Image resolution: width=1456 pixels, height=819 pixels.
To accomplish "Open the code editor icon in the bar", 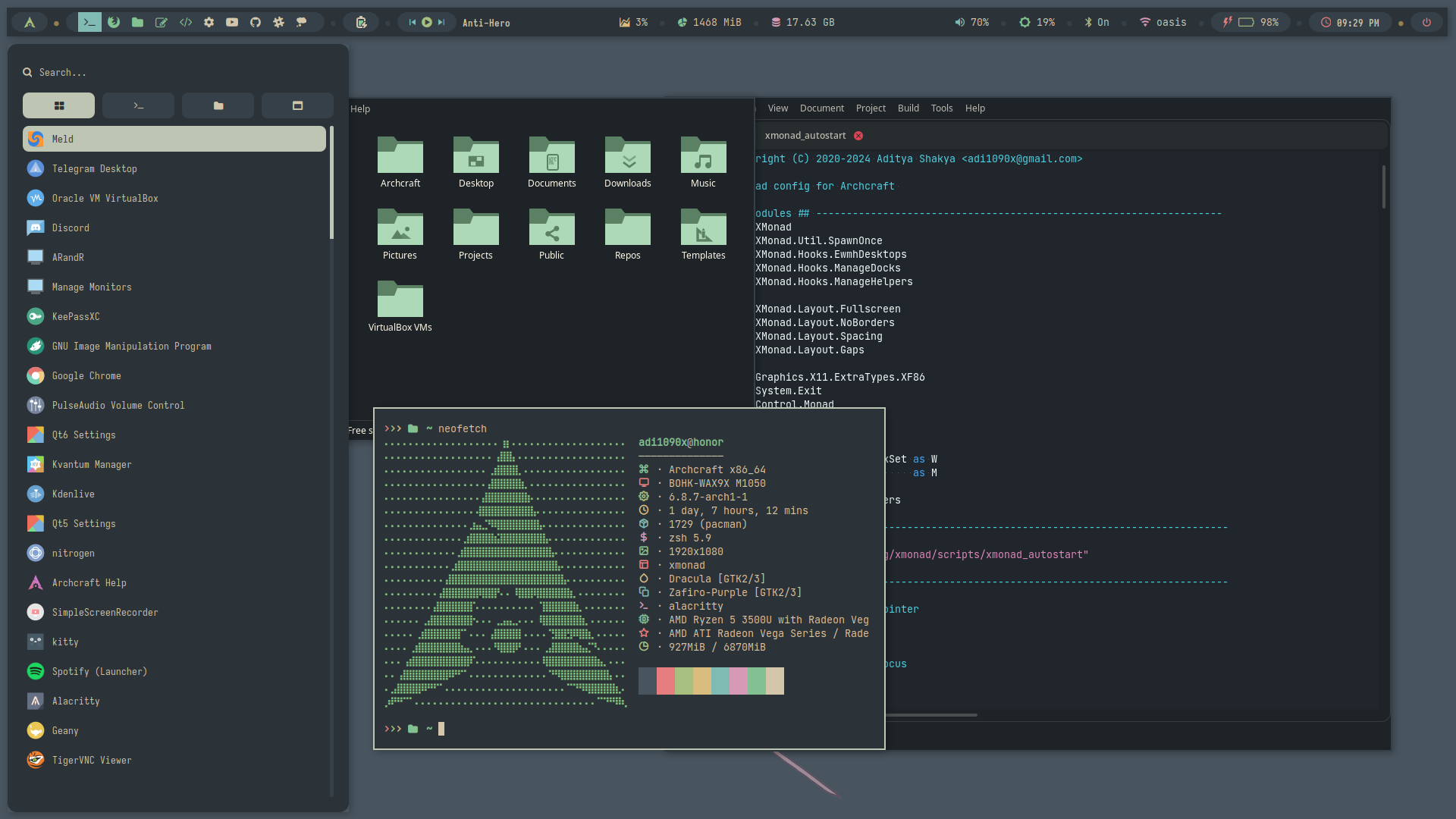I will pyautogui.click(x=186, y=22).
